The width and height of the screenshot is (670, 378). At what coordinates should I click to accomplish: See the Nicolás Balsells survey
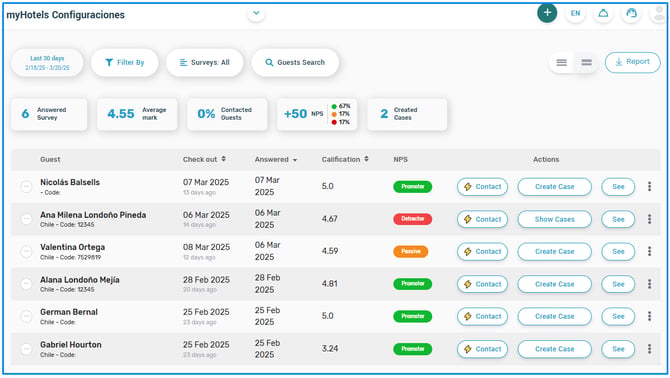(618, 187)
